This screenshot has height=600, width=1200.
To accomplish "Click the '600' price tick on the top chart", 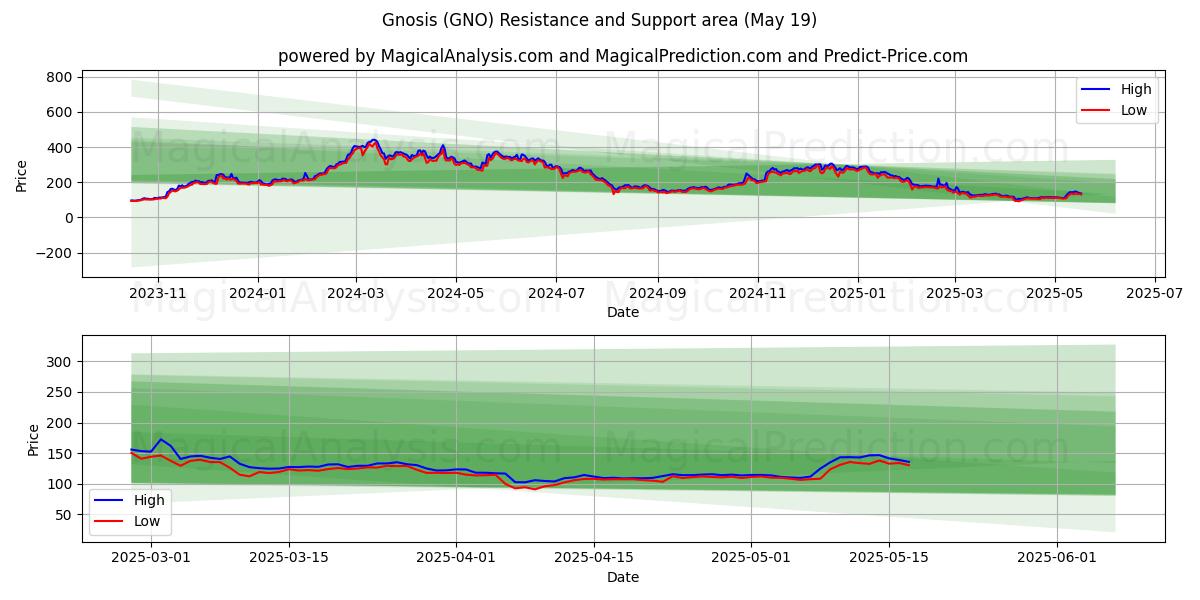I will (59, 112).
